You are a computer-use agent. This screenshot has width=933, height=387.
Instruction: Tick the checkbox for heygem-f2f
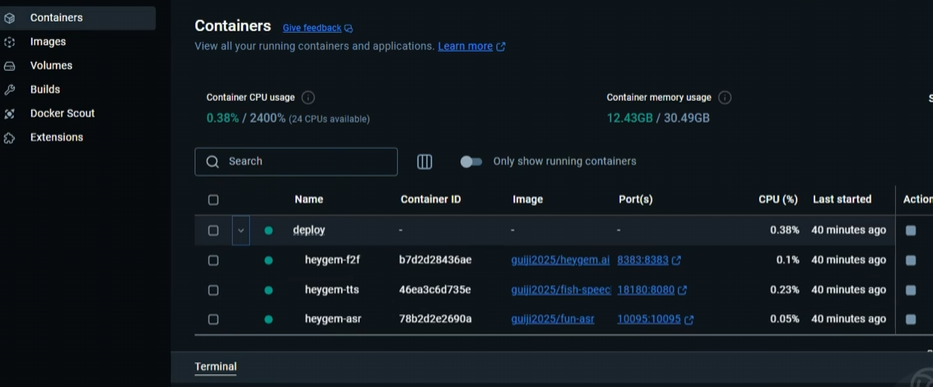pyautogui.click(x=213, y=260)
